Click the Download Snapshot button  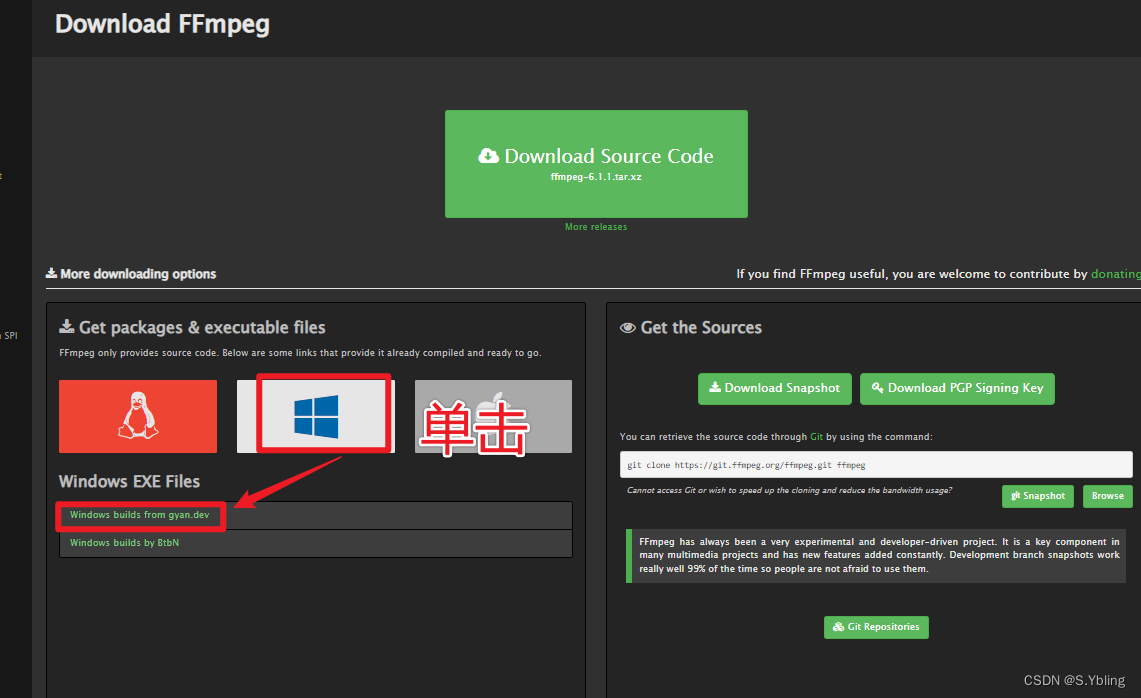(774, 389)
